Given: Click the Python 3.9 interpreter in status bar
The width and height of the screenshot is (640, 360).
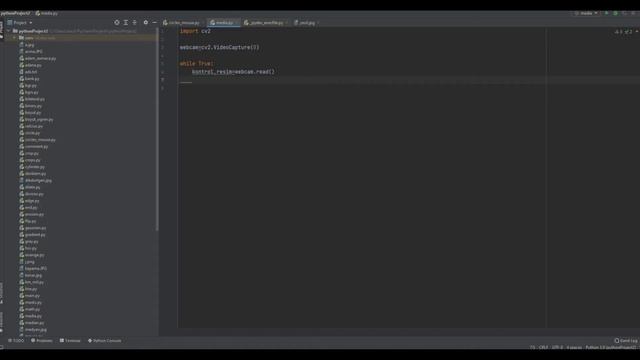Looking at the screenshot, I should click(x=611, y=347).
